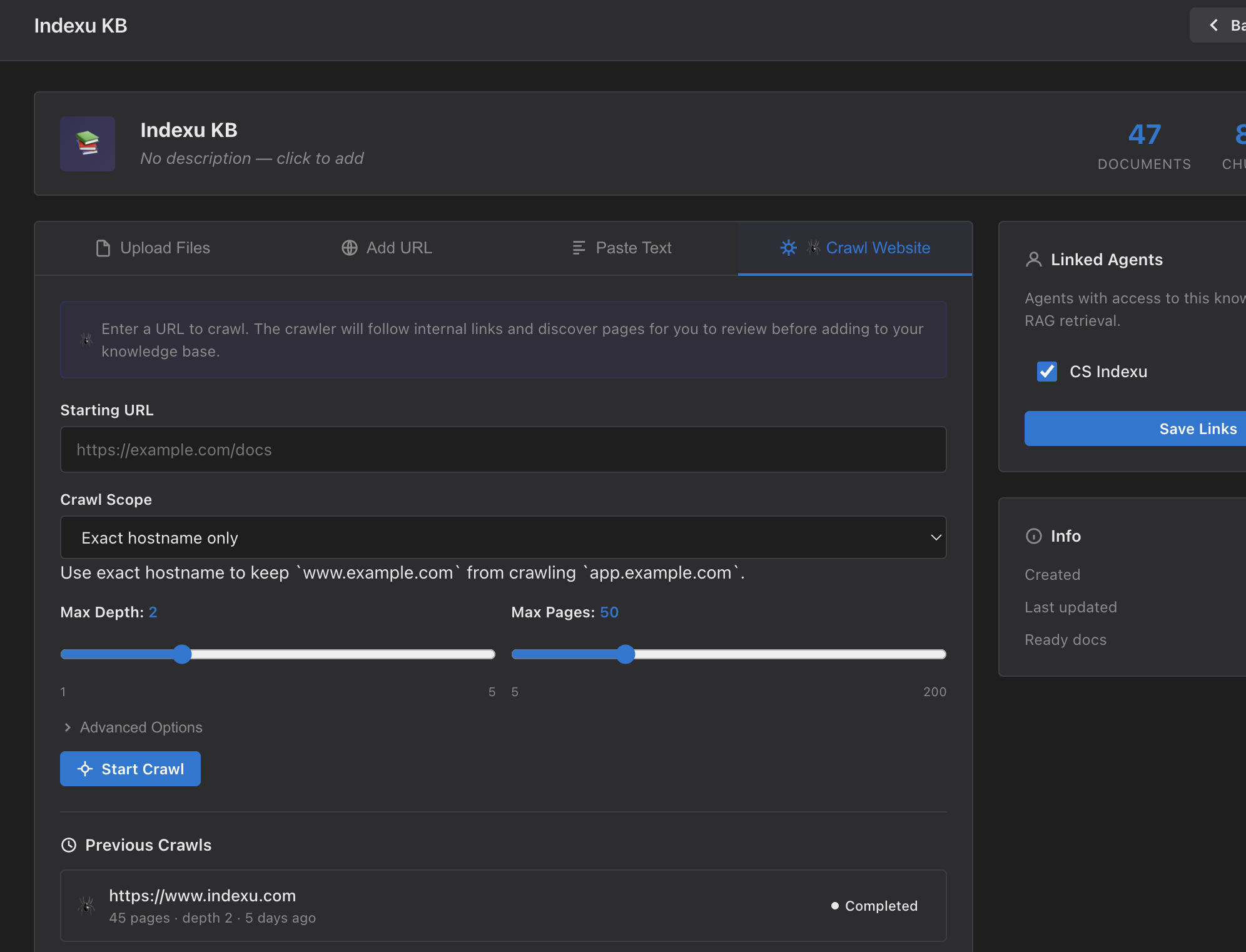Click the Completed status label

874,906
